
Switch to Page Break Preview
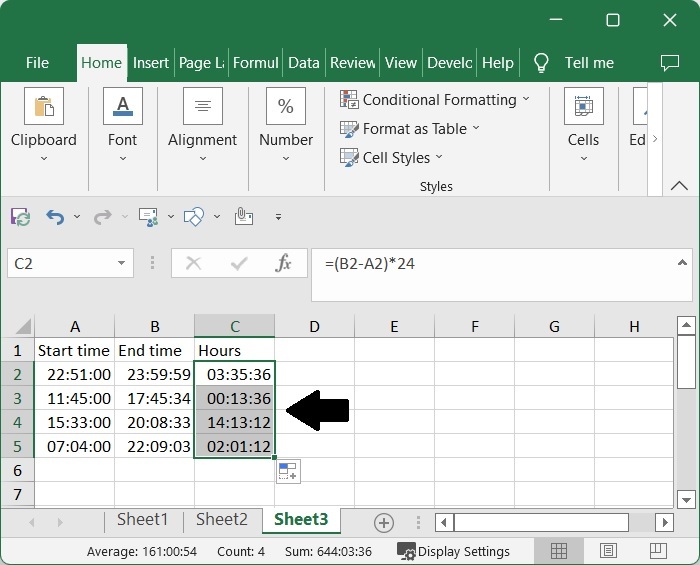(658, 551)
